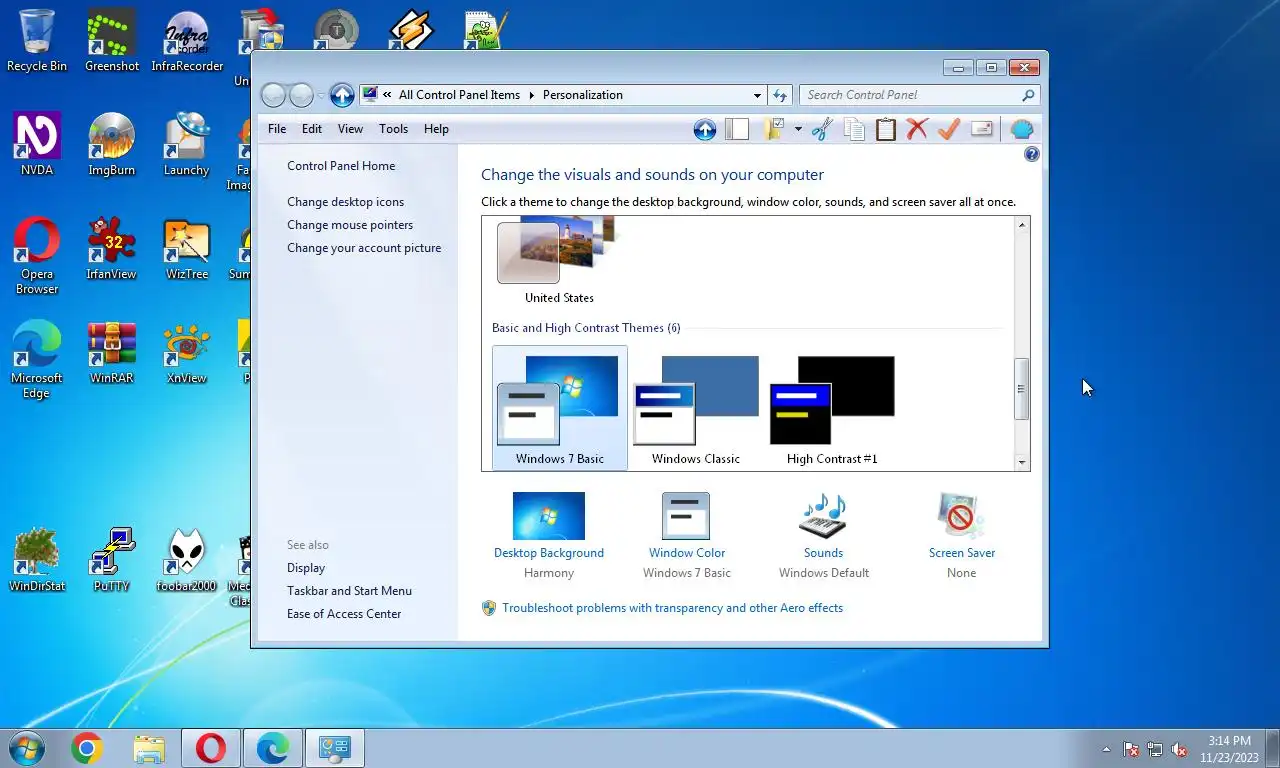Go Forward with the navigation forward button
1280x768 pixels.
[302, 95]
